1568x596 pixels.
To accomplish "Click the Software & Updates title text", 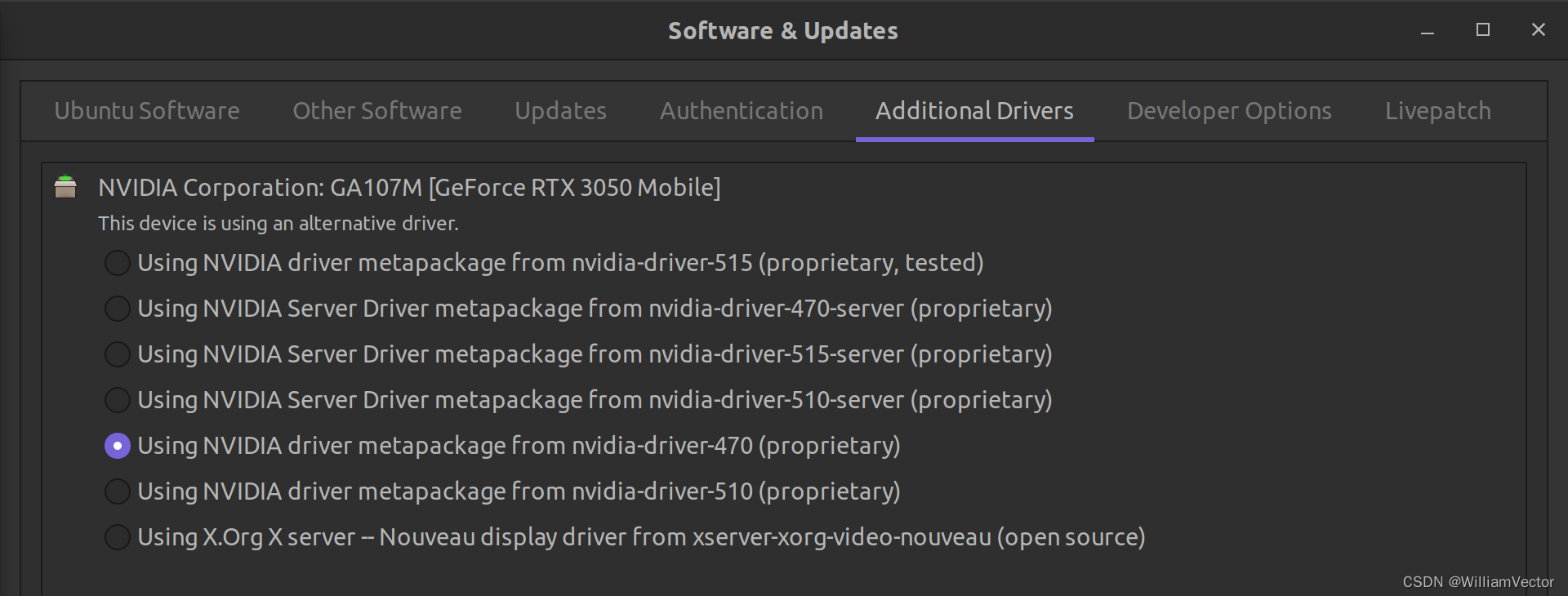I will (x=783, y=31).
